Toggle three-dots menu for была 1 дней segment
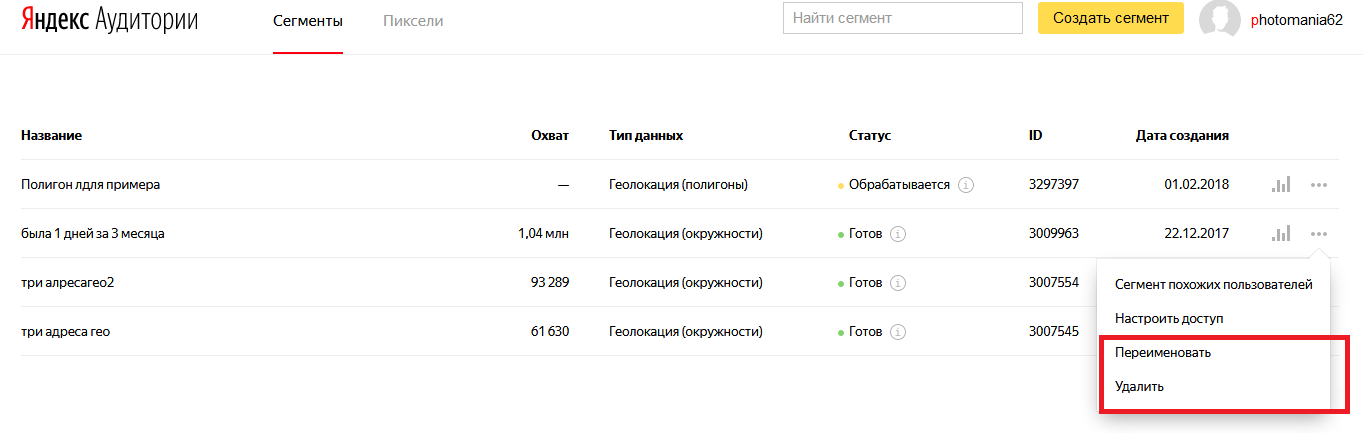 (x=1319, y=234)
